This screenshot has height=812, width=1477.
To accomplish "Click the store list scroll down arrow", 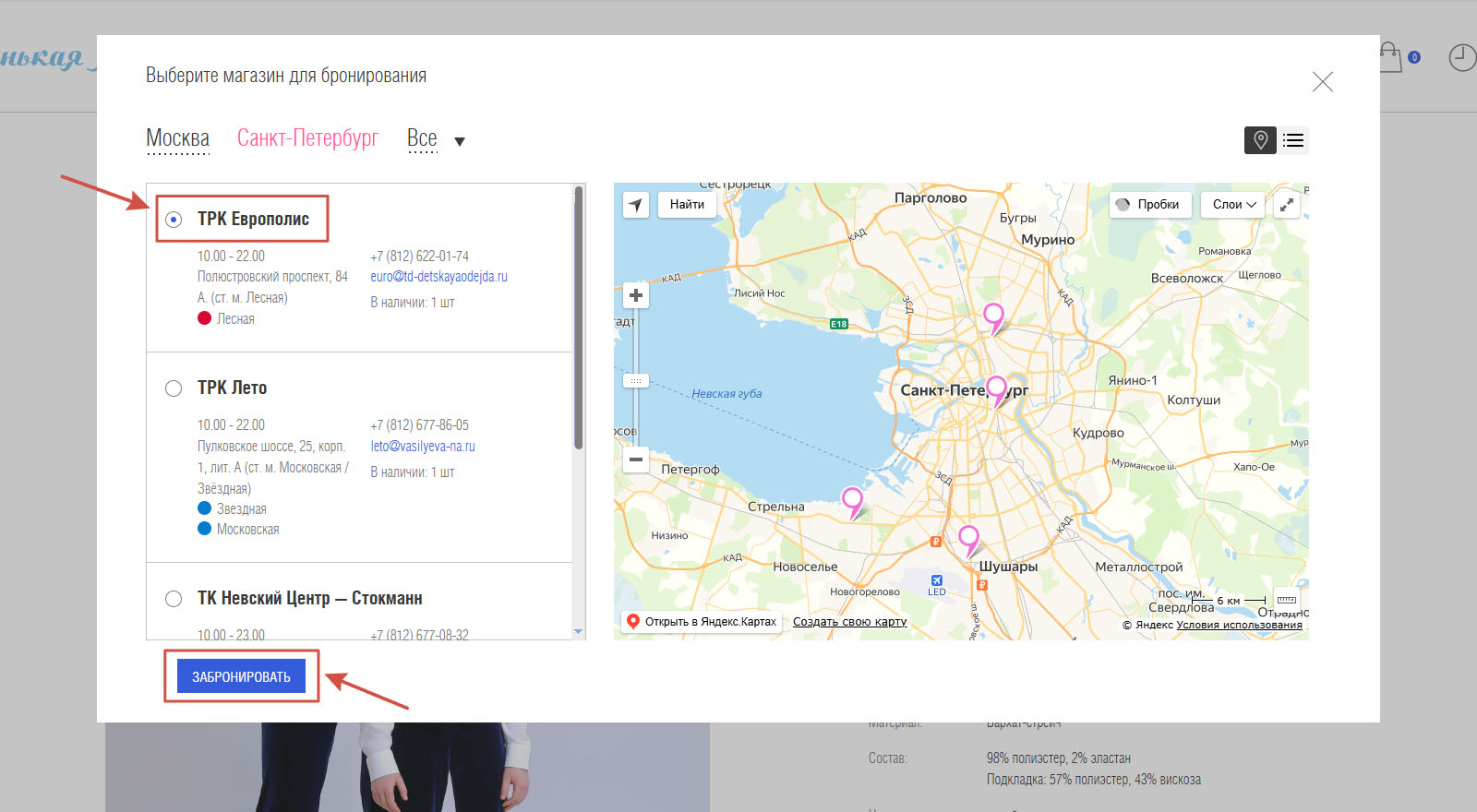I will click(579, 632).
